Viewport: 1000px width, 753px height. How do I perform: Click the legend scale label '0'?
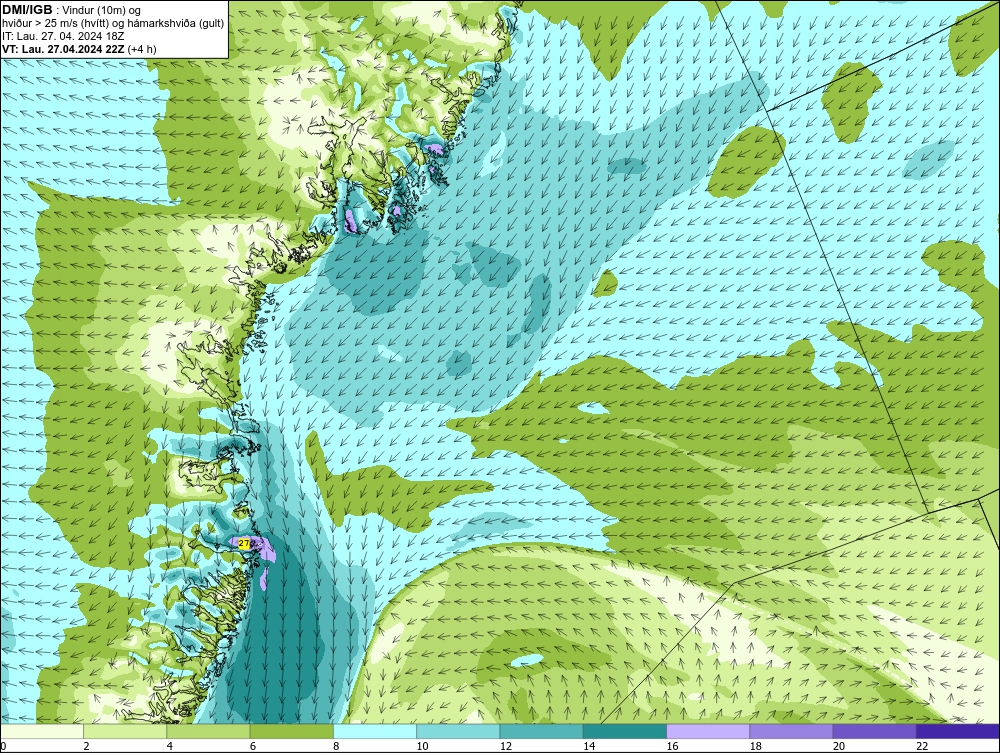pos(3,747)
